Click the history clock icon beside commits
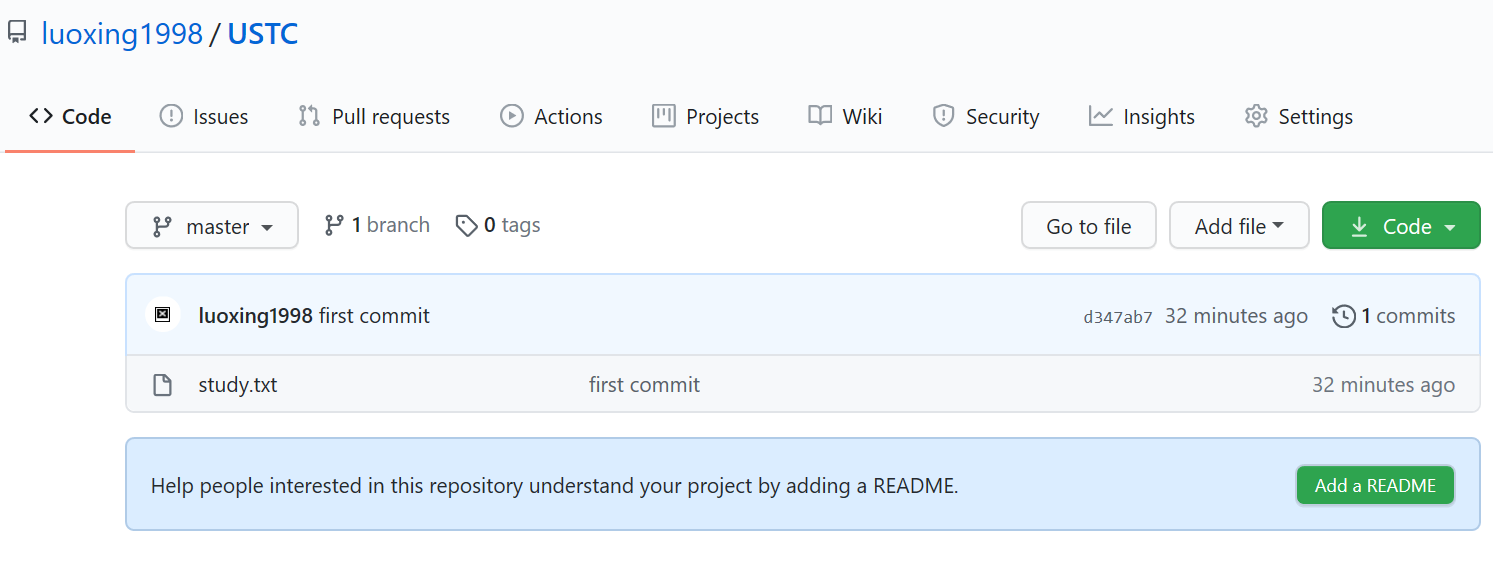The width and height of the screenshot is (1493, 579). coord(1343,316)
